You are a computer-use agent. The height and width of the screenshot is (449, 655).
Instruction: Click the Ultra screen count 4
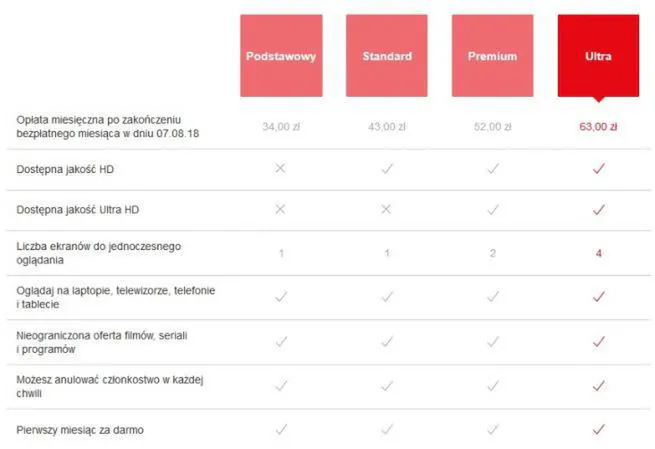click(x=598, y=253)
